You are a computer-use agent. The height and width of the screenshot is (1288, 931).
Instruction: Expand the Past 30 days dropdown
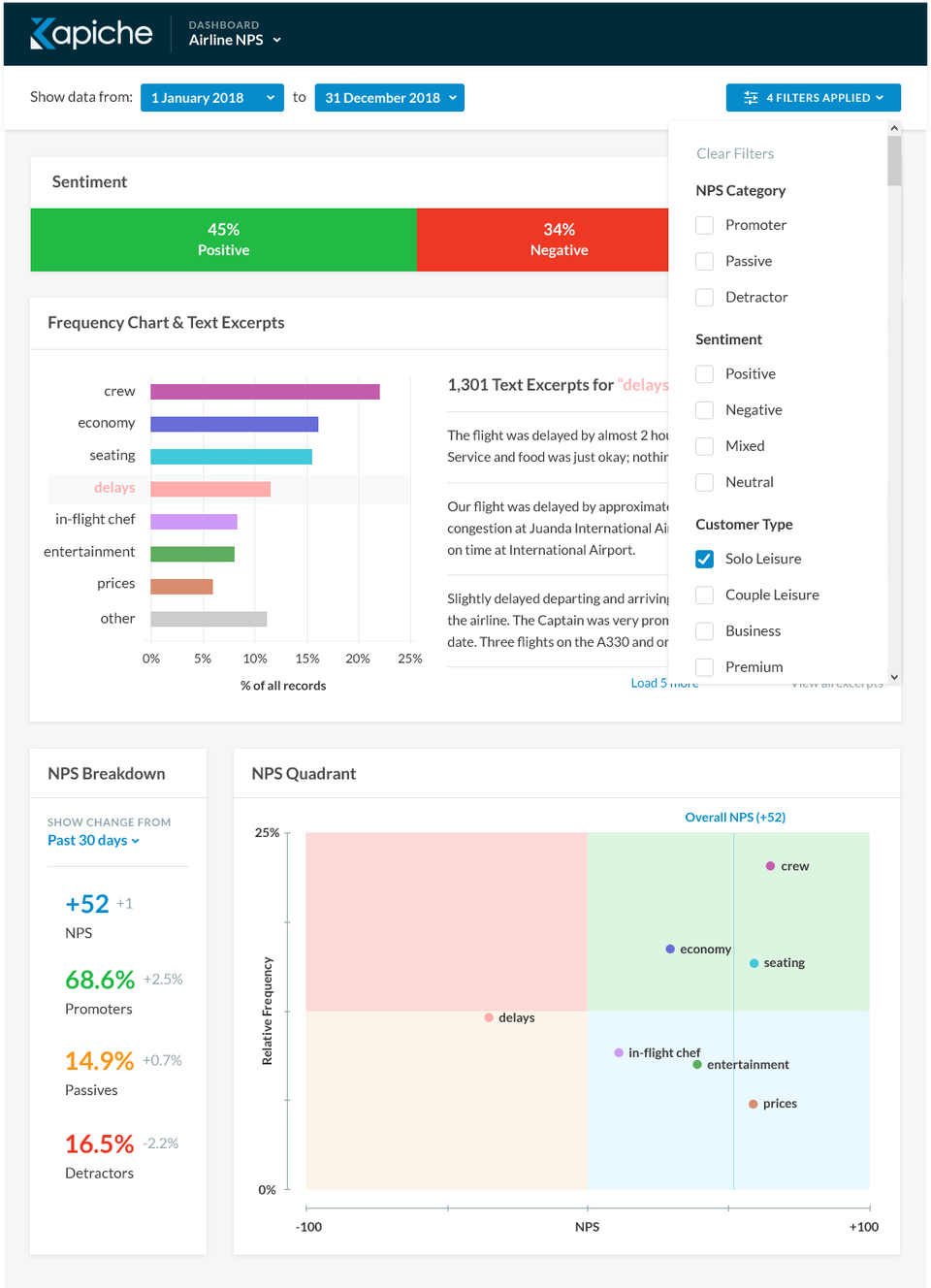[x=93, y=840]
